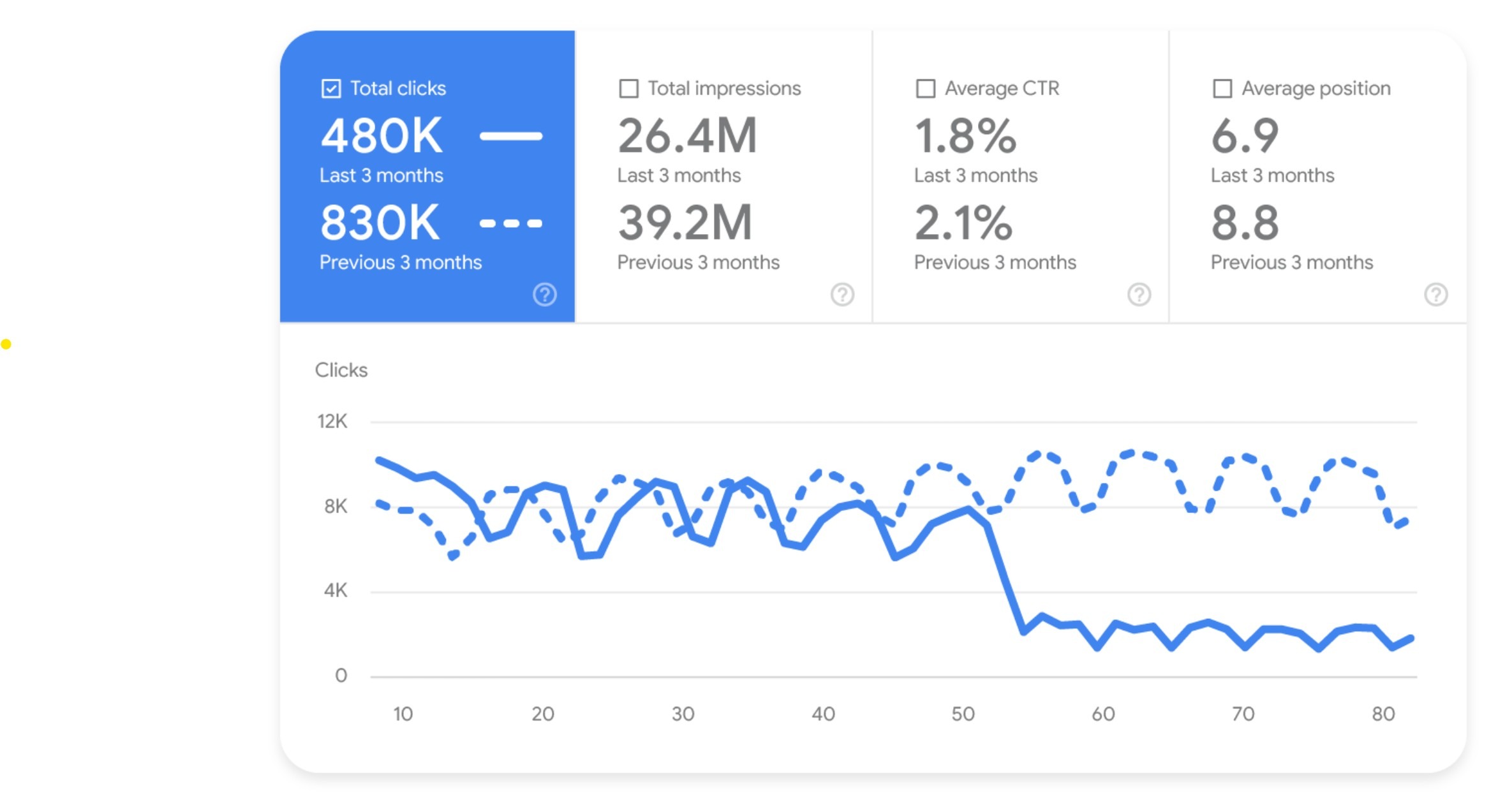Viewport: 1512px width, 800px height.
Task: Open the Total clicks help icon
Action: 545,295
